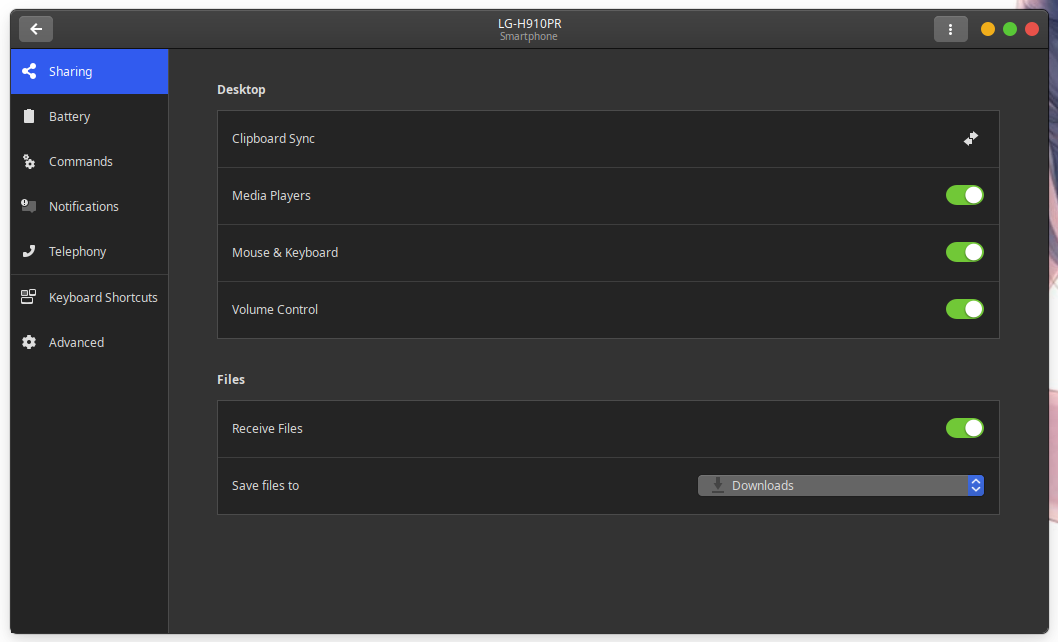Click the back arrow button
Screen dimensions: 1058x642
pos(36,29)
